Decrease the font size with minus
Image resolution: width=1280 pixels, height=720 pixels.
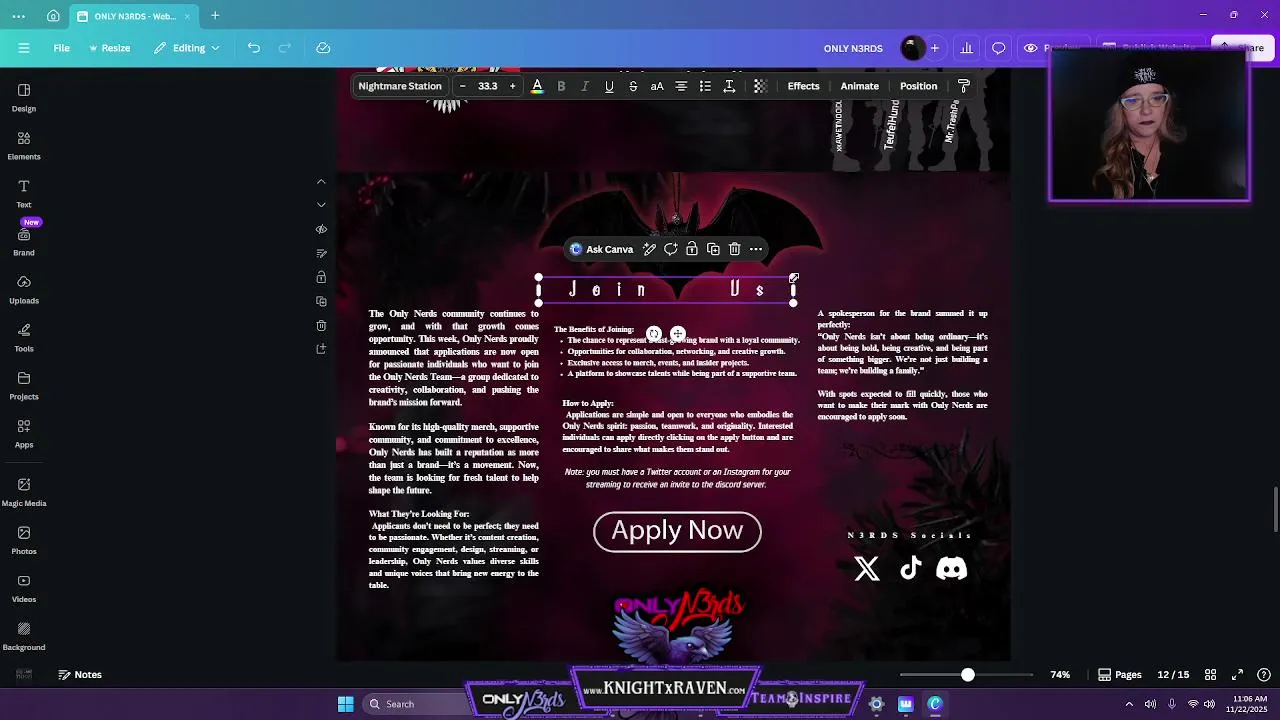[x=462, y=86]
